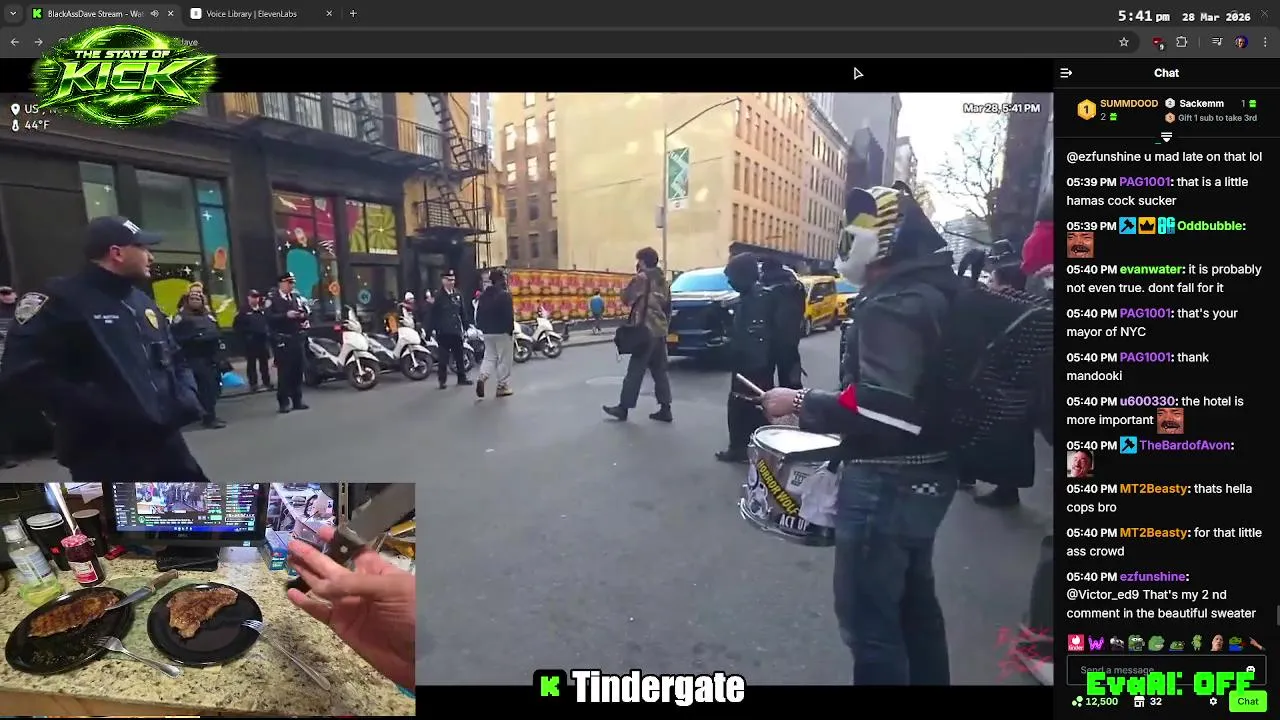Click 'Gift 1 sub to take 3rd'
Viewport: 1280px width, 720px height.
pyautogui.click(x=1217, y=118)
